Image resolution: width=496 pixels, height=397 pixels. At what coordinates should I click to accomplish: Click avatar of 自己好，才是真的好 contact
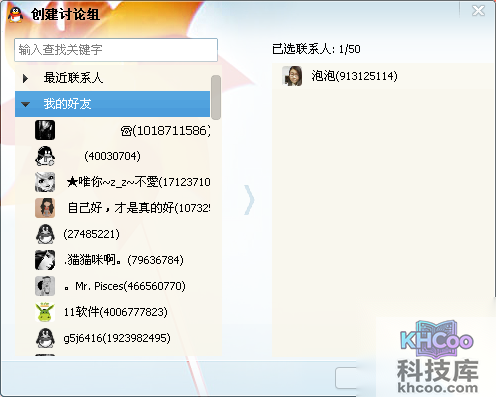point(45,208)
